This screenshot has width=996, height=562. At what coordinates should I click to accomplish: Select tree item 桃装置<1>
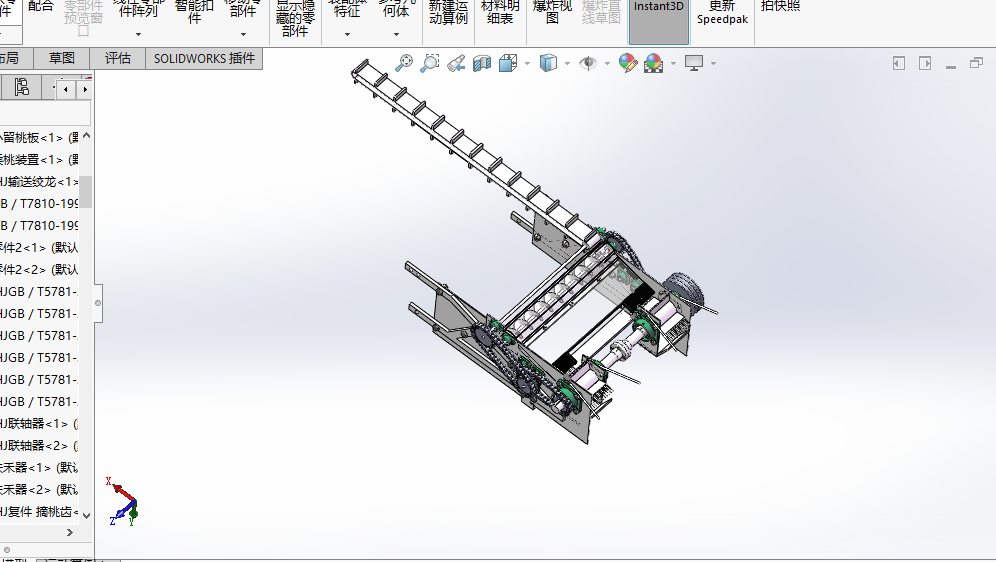(39, 160)
